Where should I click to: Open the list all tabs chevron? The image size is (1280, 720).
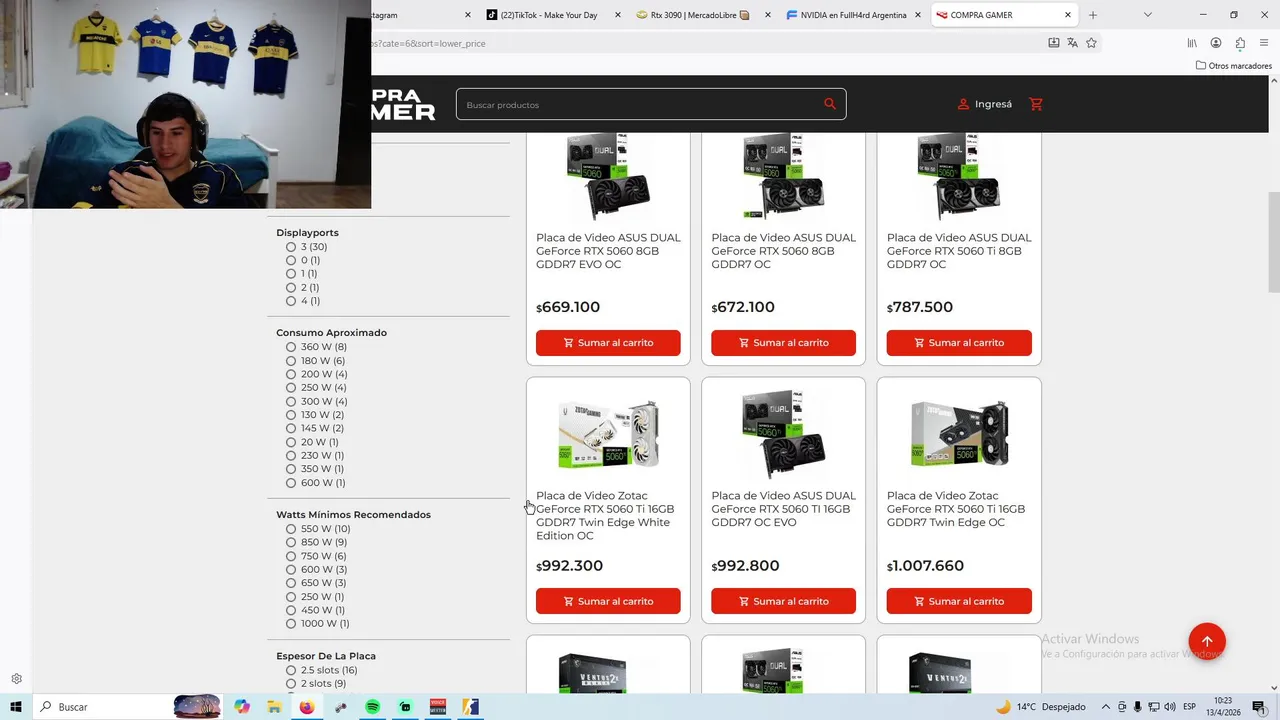tap(1147, 15)
